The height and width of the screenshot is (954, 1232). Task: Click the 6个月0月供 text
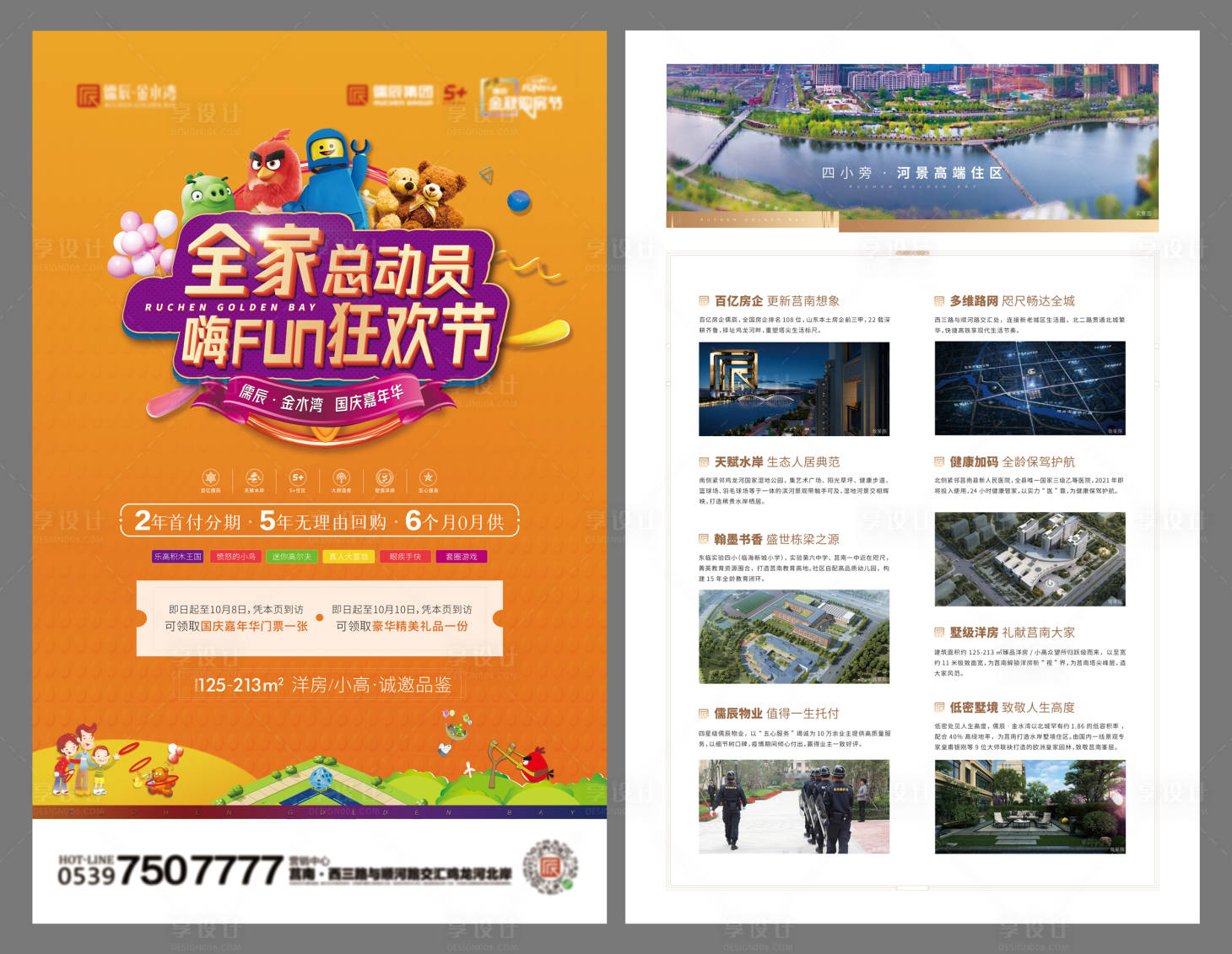click(455, 521)
